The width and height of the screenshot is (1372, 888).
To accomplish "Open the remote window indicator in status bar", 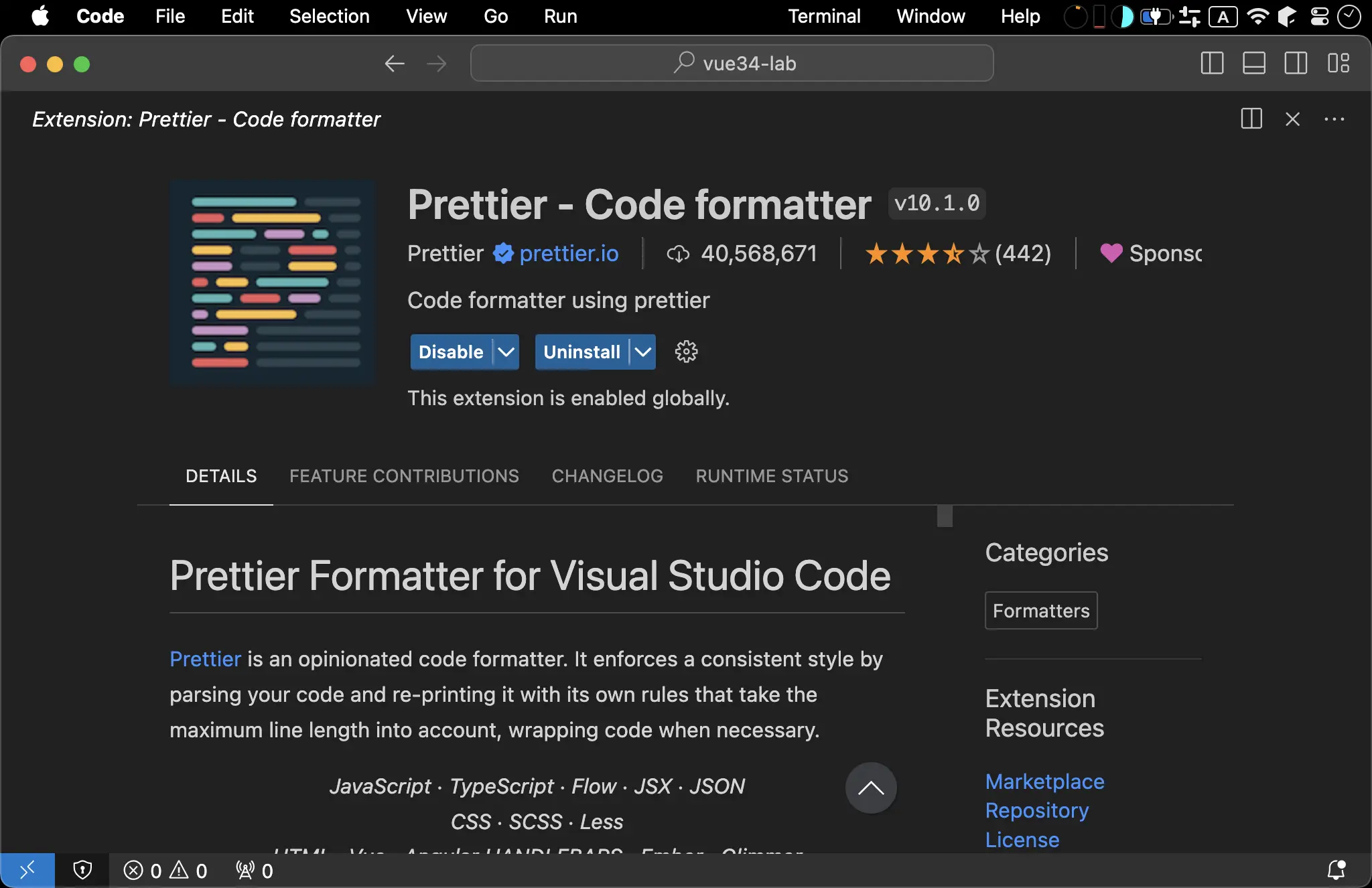I will click(27, 871).
